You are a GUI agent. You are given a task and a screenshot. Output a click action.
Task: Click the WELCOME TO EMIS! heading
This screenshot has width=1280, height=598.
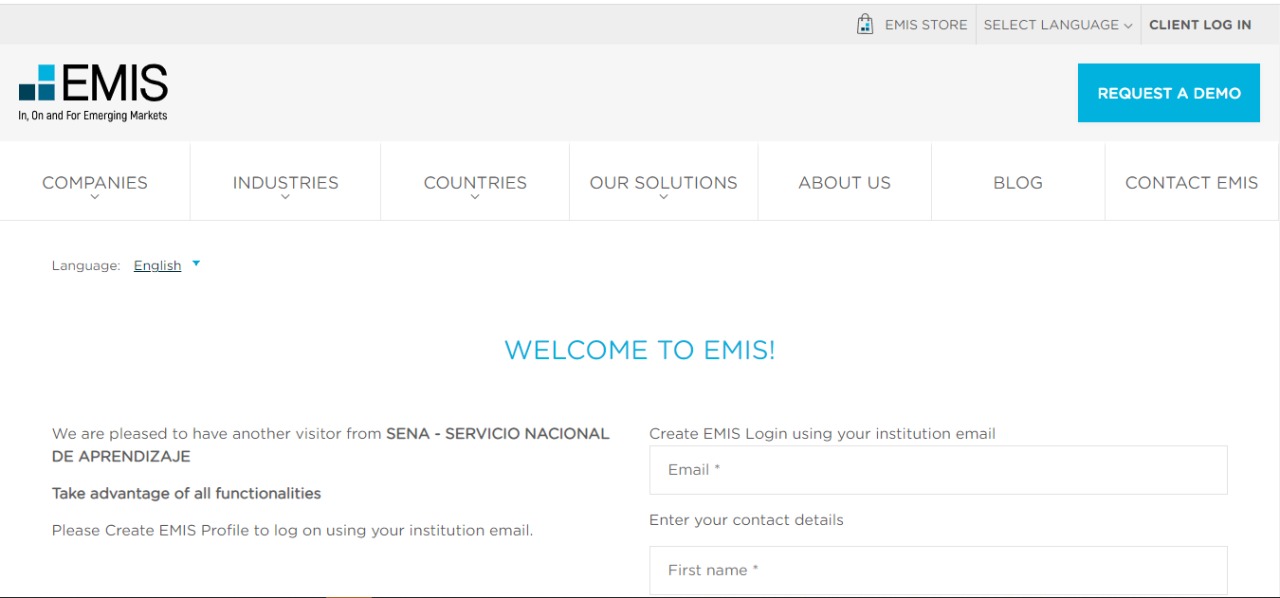coord(640,350)
